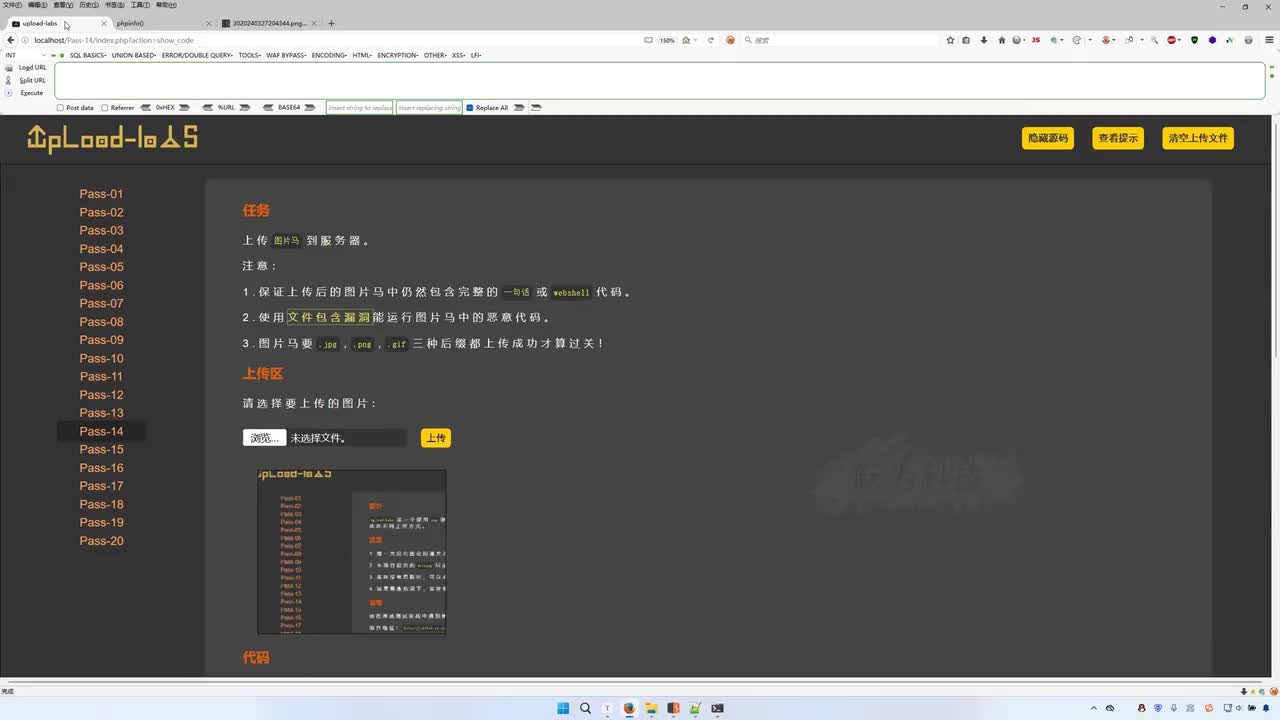The height and width of the screenshot is (720, 1280).
Task: Click the 查看提示 button
Action: (x=1118, y=138)
